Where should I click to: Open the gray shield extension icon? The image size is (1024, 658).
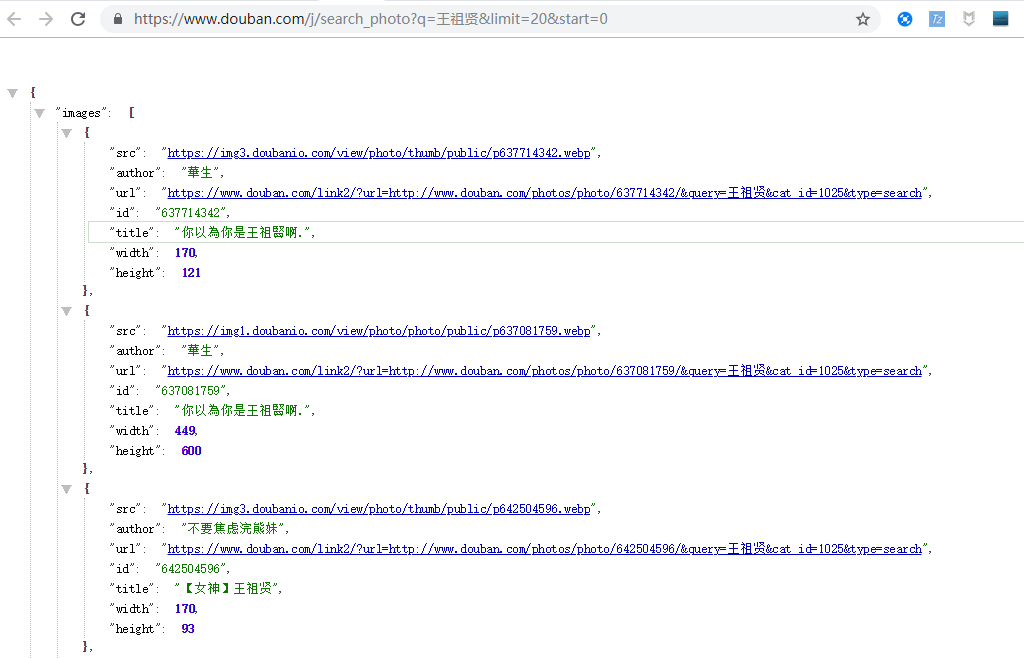tap(968, 19)
